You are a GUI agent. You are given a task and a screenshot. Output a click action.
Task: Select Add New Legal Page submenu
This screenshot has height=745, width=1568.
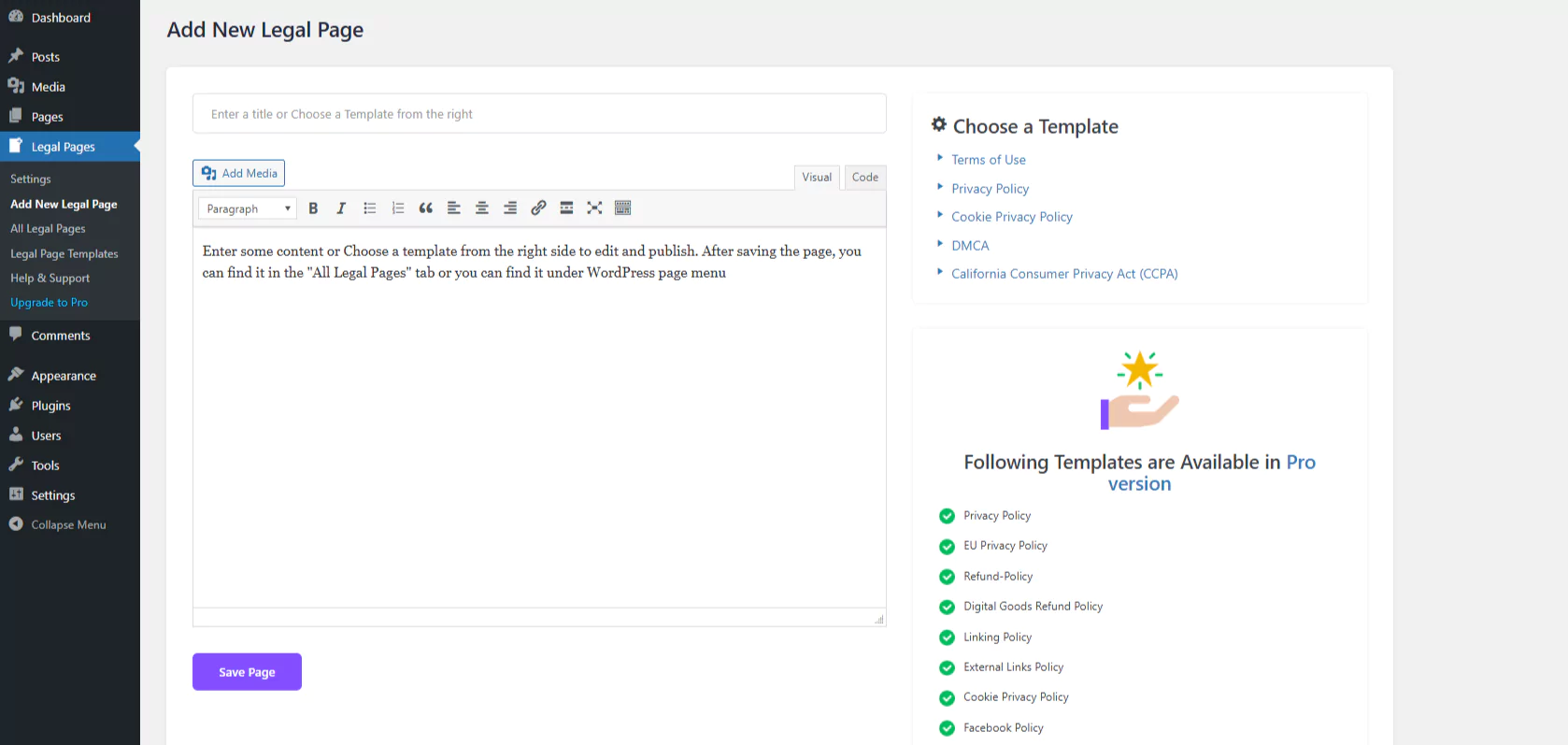[x=64, y=204]
